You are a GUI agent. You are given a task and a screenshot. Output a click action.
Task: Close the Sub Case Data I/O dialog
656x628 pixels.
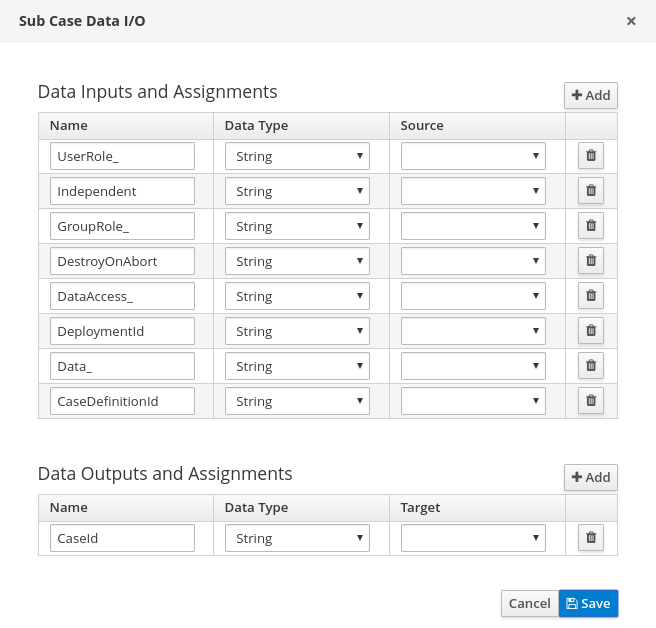631,21
